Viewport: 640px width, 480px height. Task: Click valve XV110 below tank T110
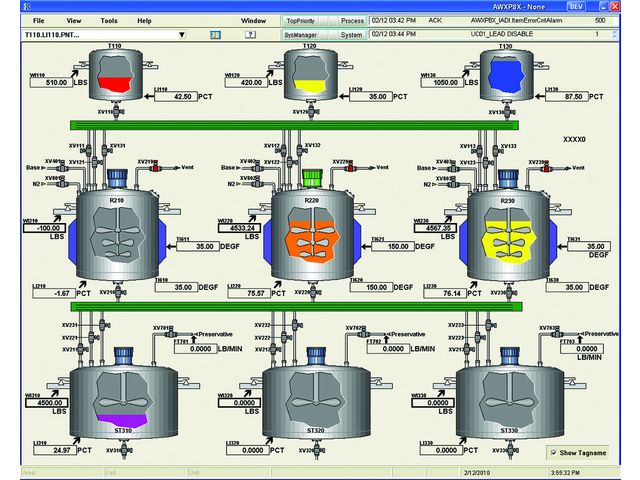click(116, 111)
